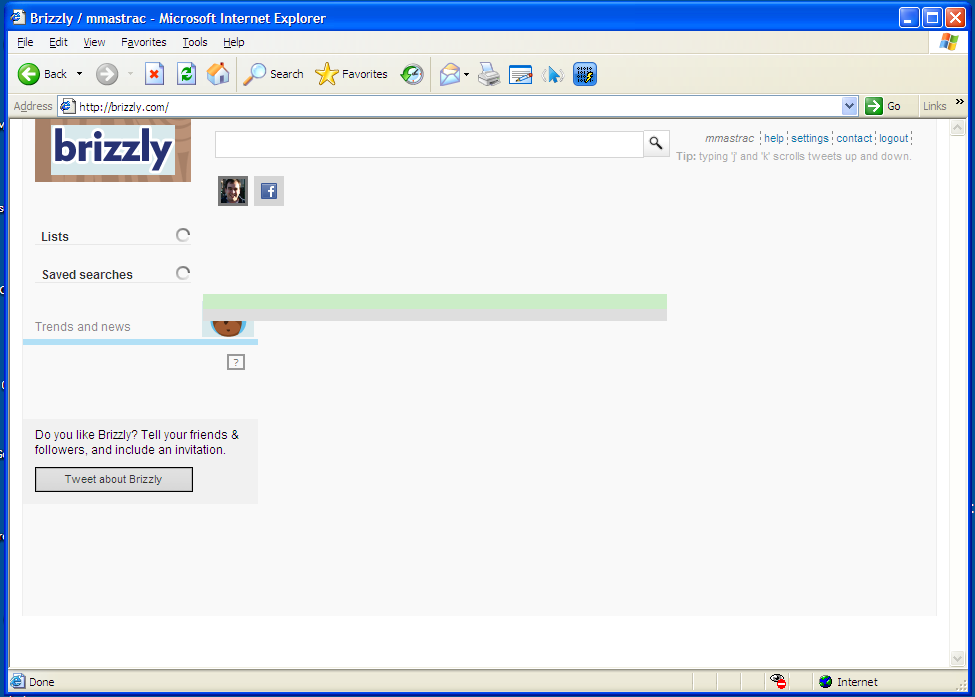Click the brizzly logo
The image size is (975, 697).
[x=113, y=150]
